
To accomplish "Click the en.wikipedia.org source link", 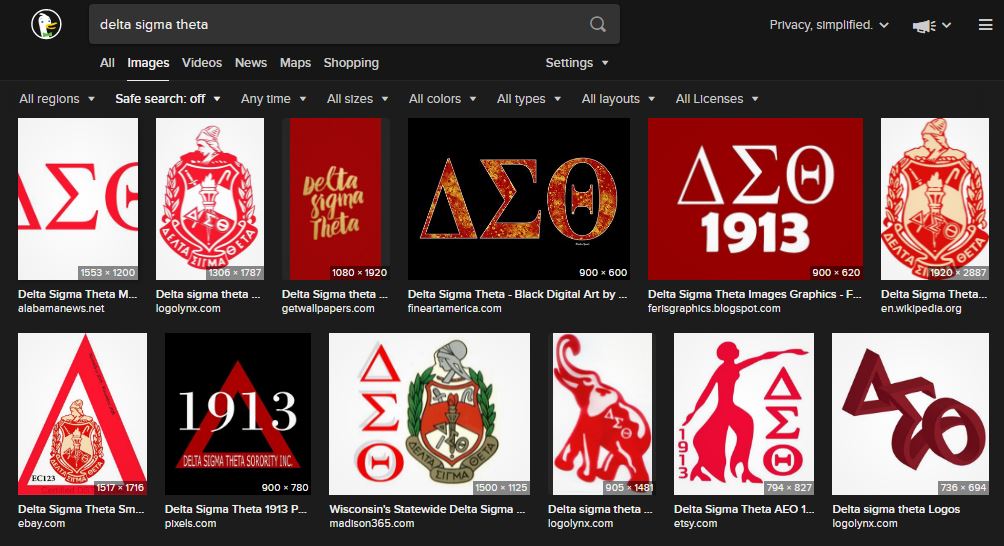I will point(921,309).
